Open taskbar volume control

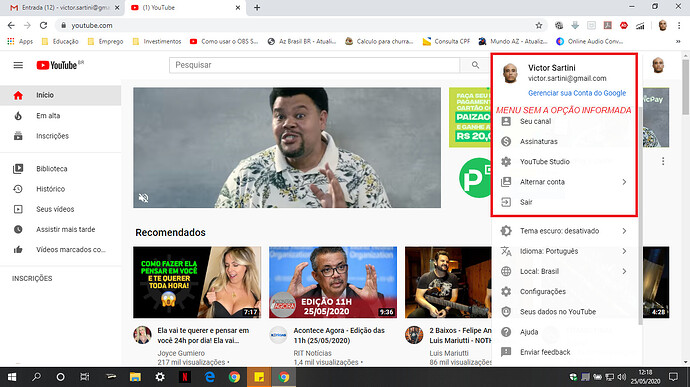[x=621, y=377]
